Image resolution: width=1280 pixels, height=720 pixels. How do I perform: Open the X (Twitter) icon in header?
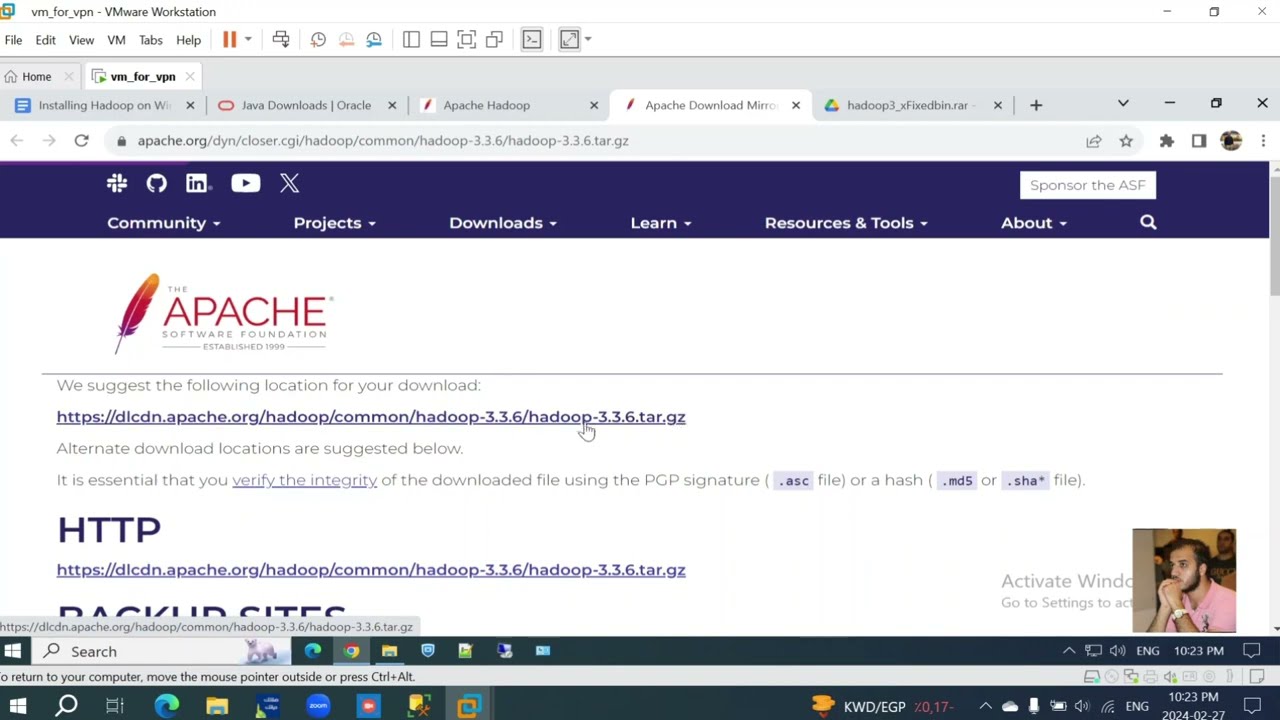coord(290,183)
